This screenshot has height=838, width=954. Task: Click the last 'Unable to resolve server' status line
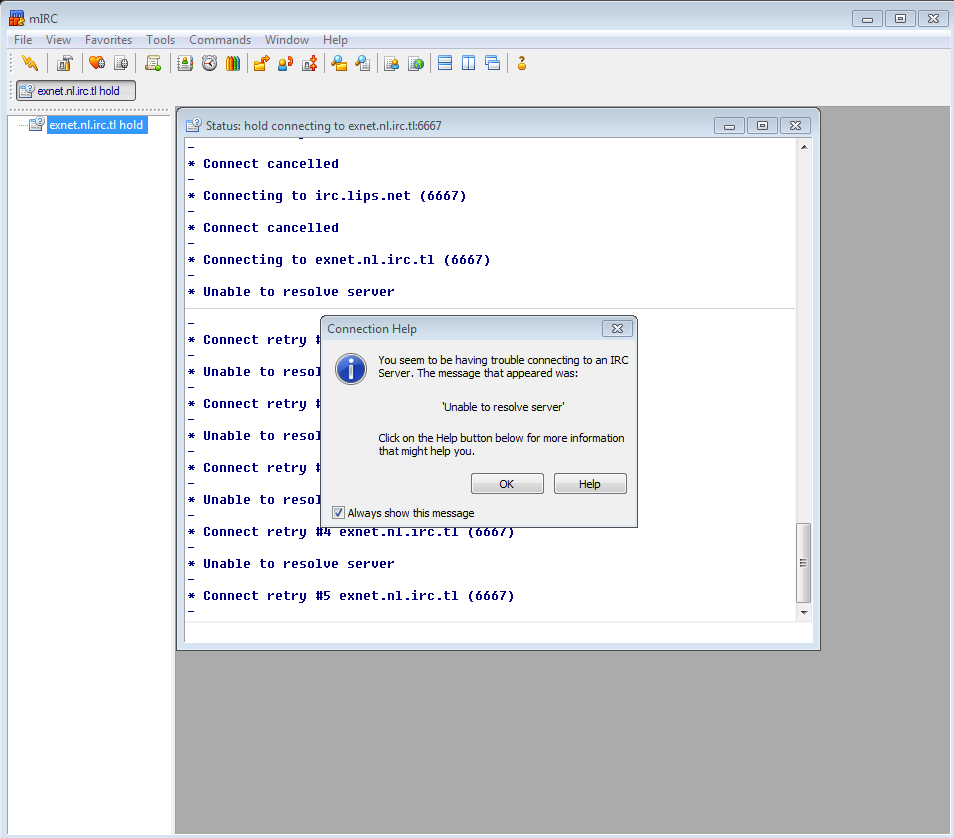tap(299, 564)
